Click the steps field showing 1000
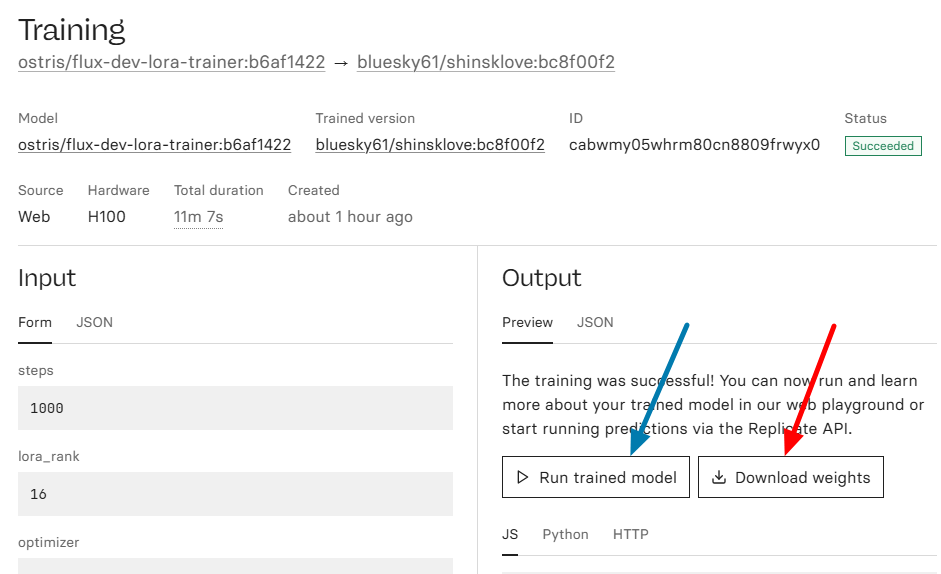 [x=235, y=408]
